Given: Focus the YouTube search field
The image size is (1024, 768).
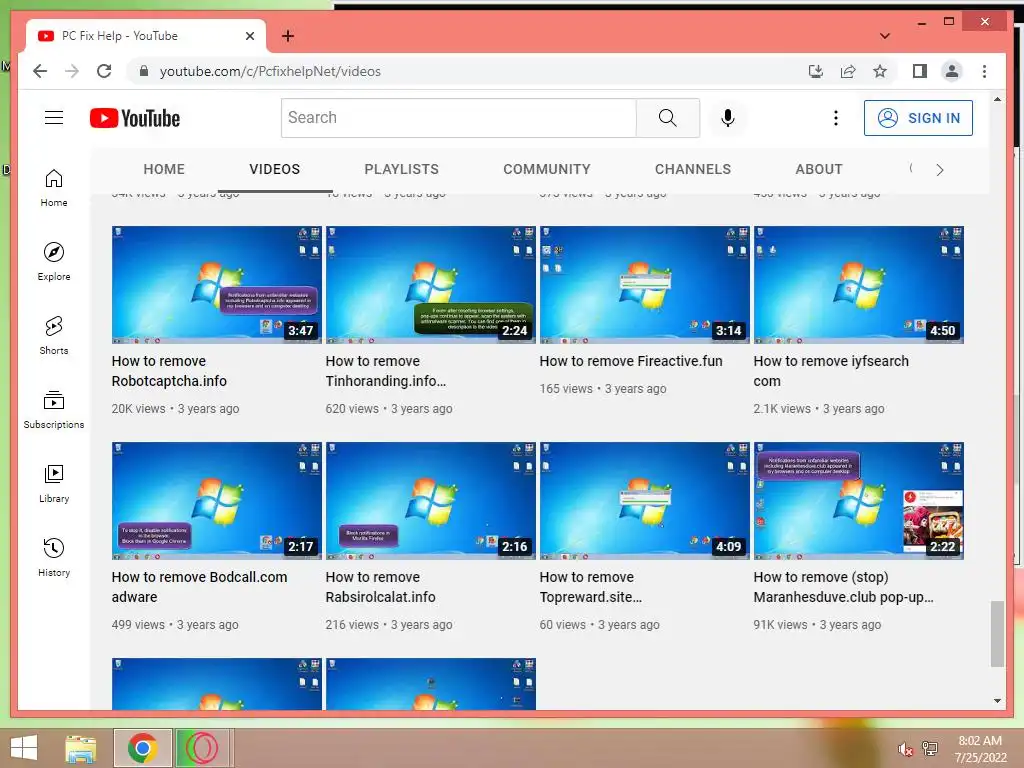Looking at the screenshot, I should coord(458,118).
